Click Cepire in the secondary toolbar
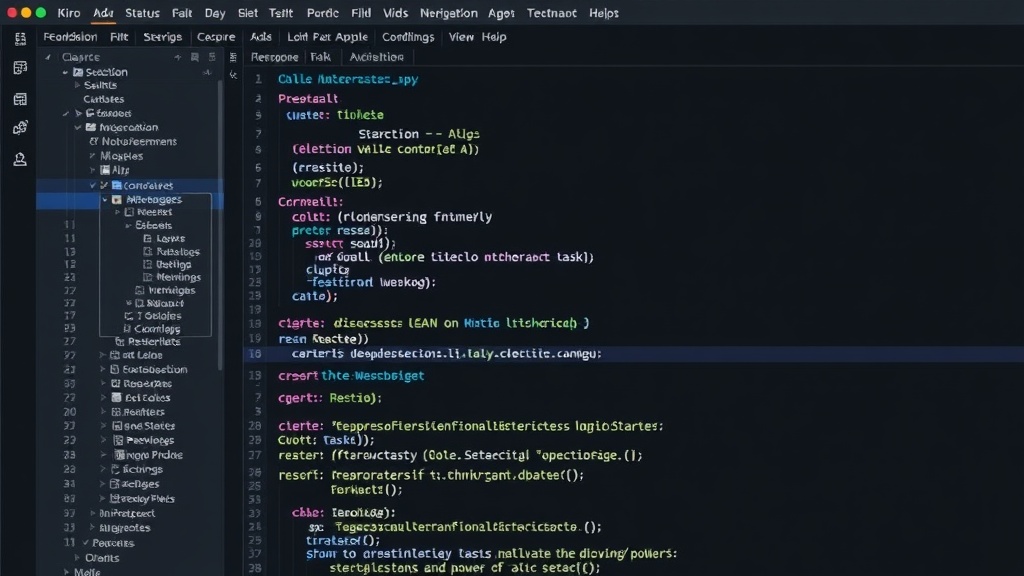 216,37
